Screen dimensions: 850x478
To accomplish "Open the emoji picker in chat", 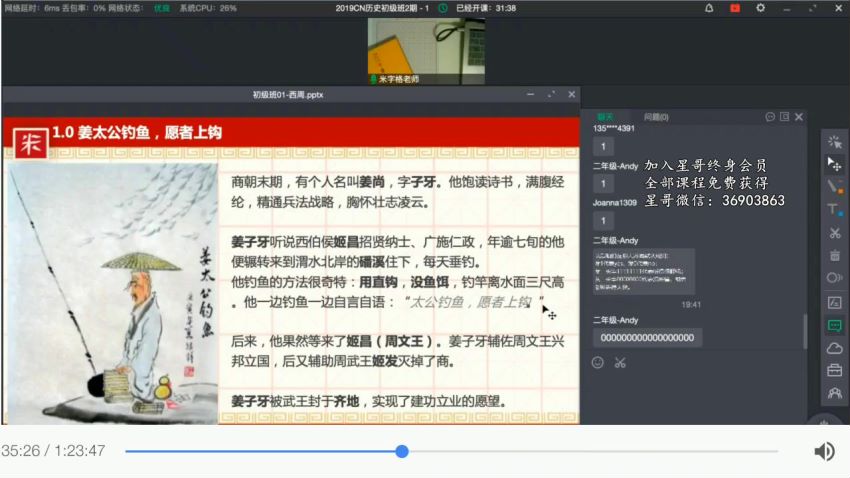I will (x=597, y=363).
